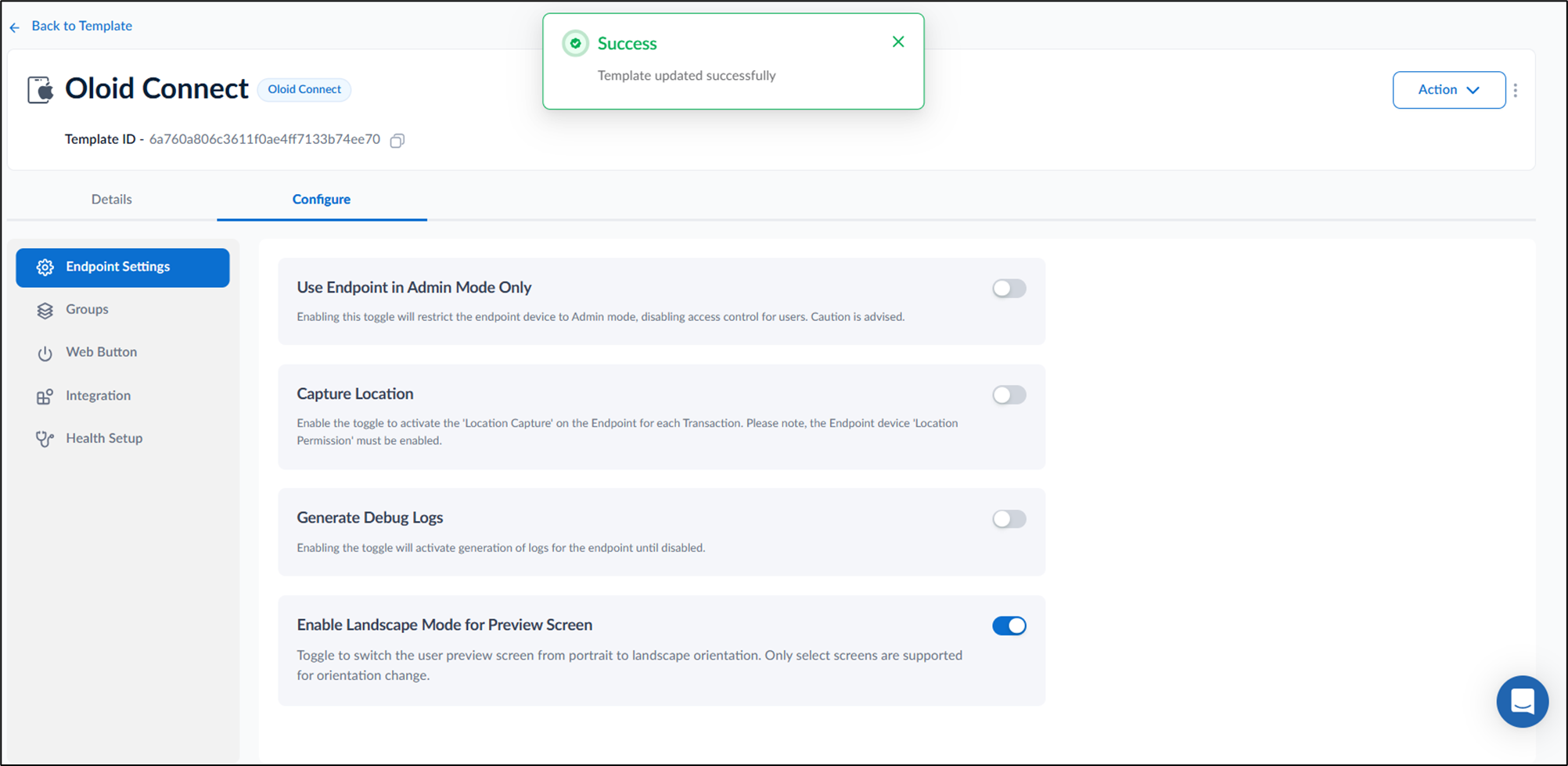Viewport: 1568px width, 766px height.
Task: Click the Success title in the notification
Action: [x=628, y=44]
